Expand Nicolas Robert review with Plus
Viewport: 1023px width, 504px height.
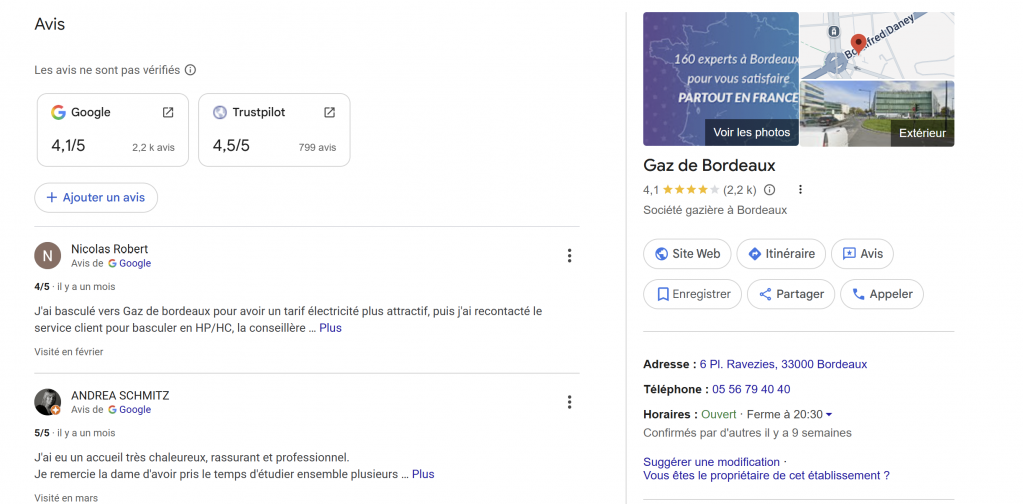pos(330,328)
